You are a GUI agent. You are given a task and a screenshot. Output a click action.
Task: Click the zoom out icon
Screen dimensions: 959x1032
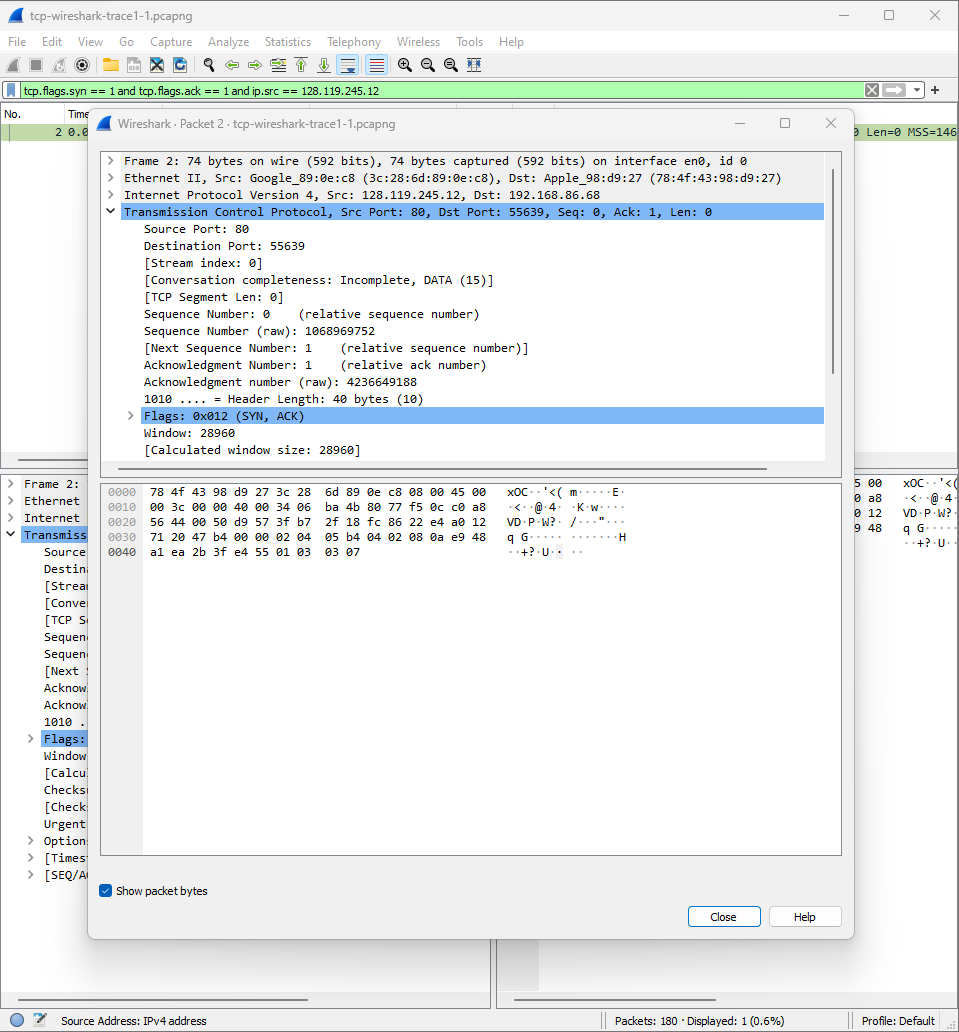[x=428, y=65]
